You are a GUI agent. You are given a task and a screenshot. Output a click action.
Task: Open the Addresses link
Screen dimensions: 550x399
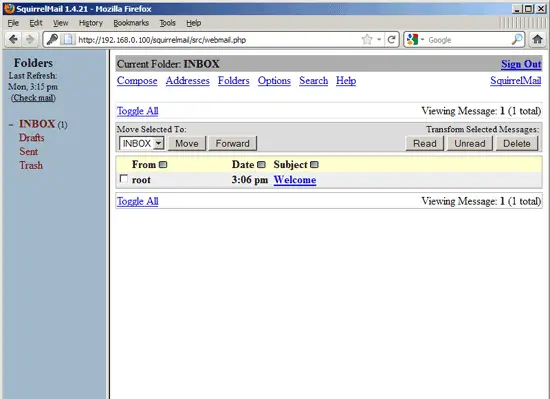188,81
